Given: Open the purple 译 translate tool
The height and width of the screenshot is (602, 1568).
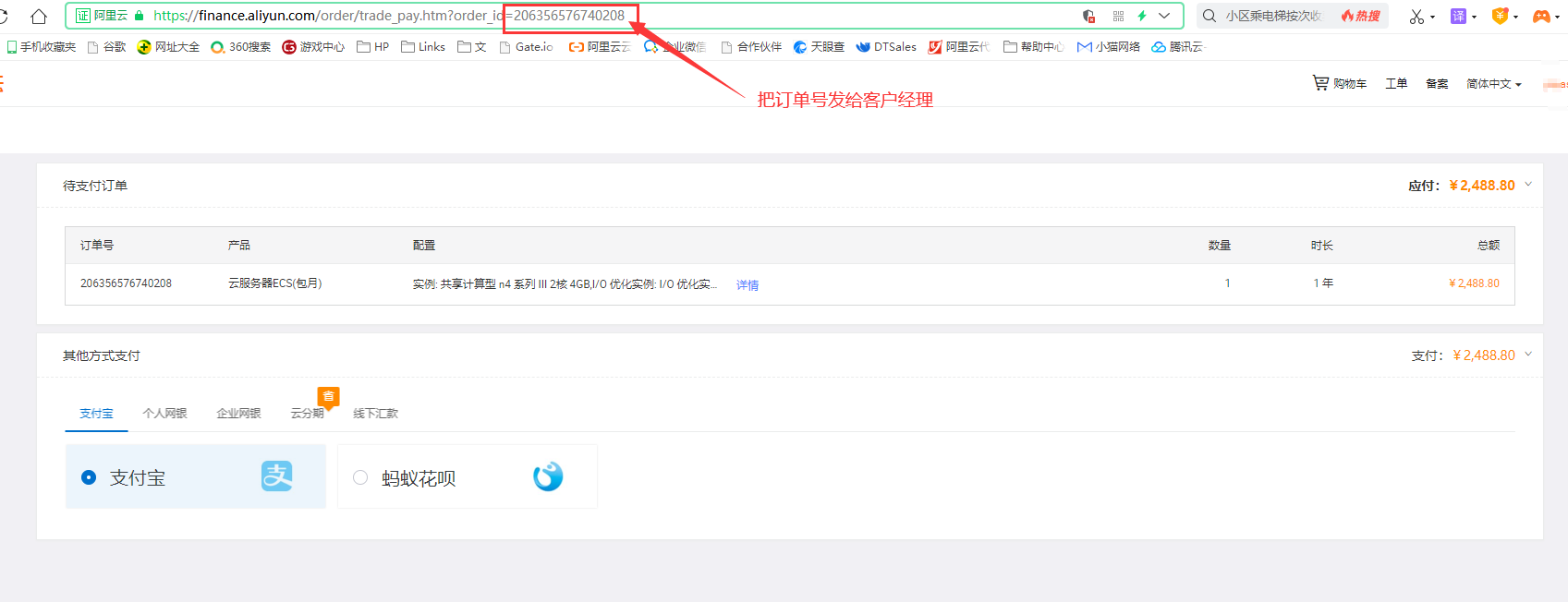Looking at the screenshot, I should click(1459, 16).
